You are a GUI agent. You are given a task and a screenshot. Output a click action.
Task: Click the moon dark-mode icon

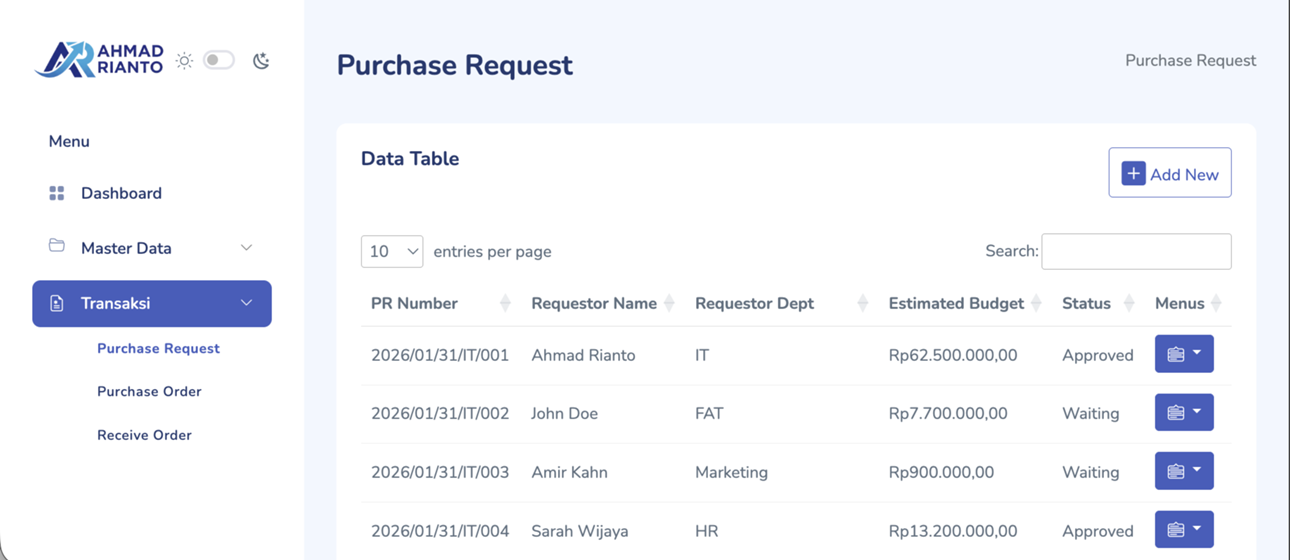261,61
